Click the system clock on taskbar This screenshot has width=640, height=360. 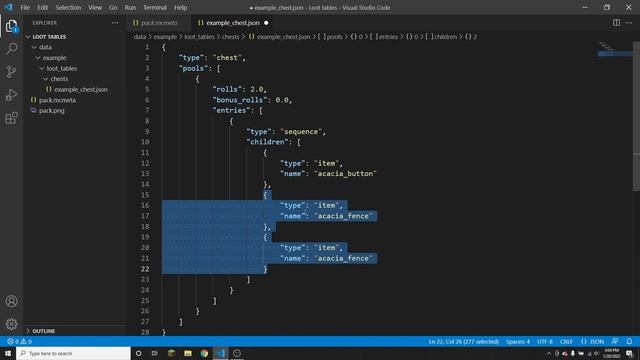coord(611,353)
